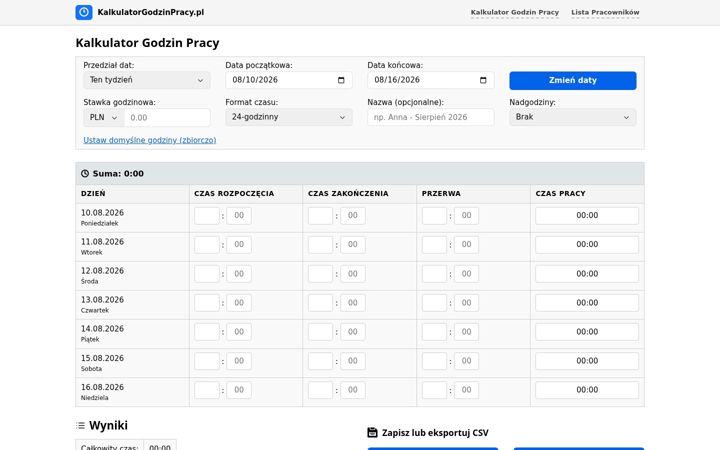
Task: Open Lista Pracowników nav item
Action: (605, 12)
